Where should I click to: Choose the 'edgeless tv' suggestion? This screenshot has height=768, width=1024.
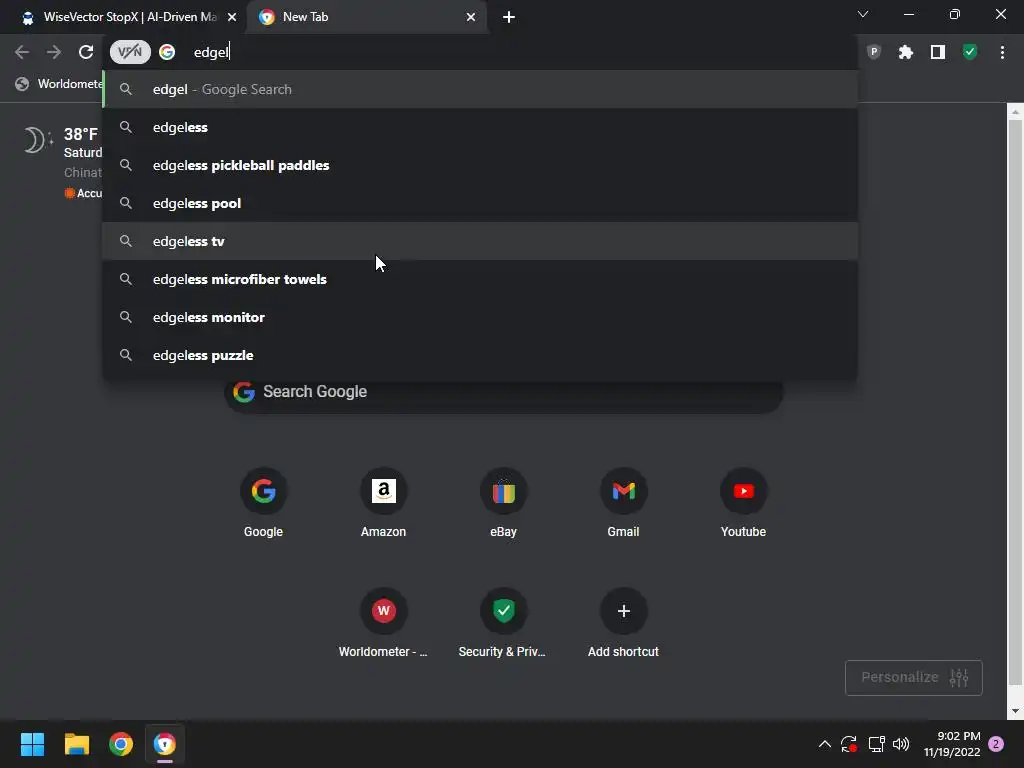pos(480,241)
